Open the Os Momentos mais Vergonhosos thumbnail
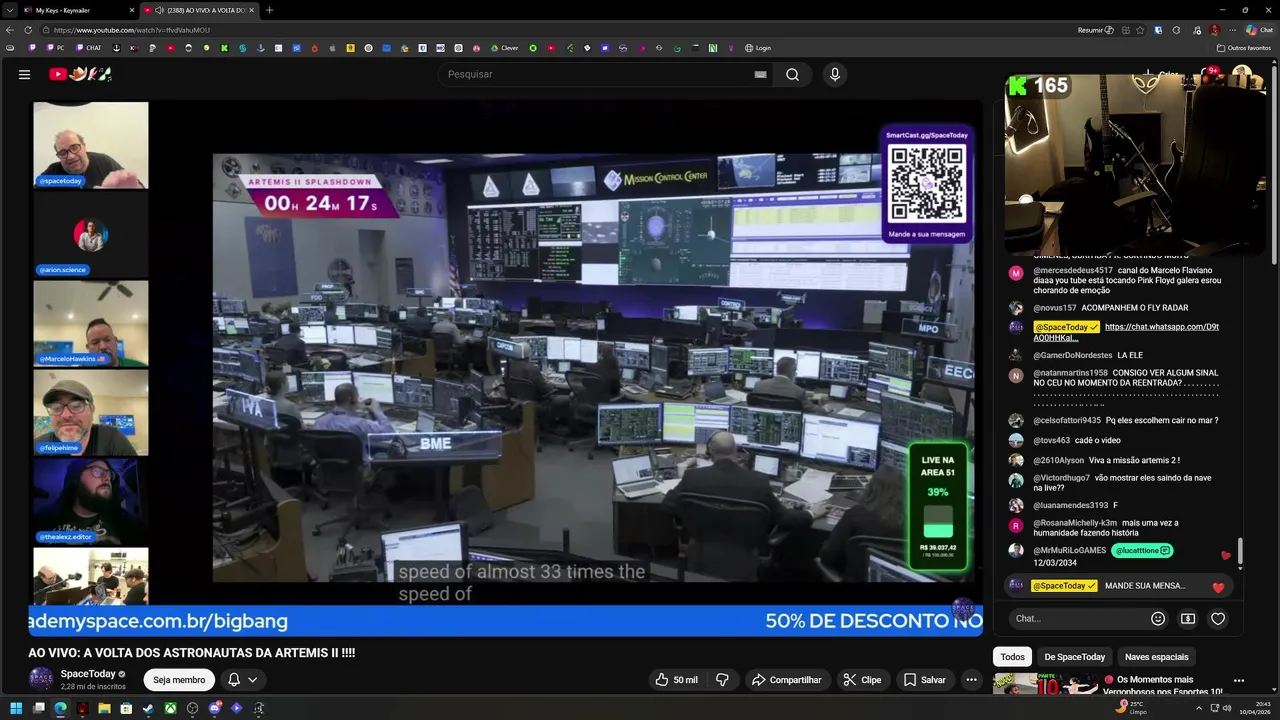Screen dimensions: 1280x720 pos(1045,685)
